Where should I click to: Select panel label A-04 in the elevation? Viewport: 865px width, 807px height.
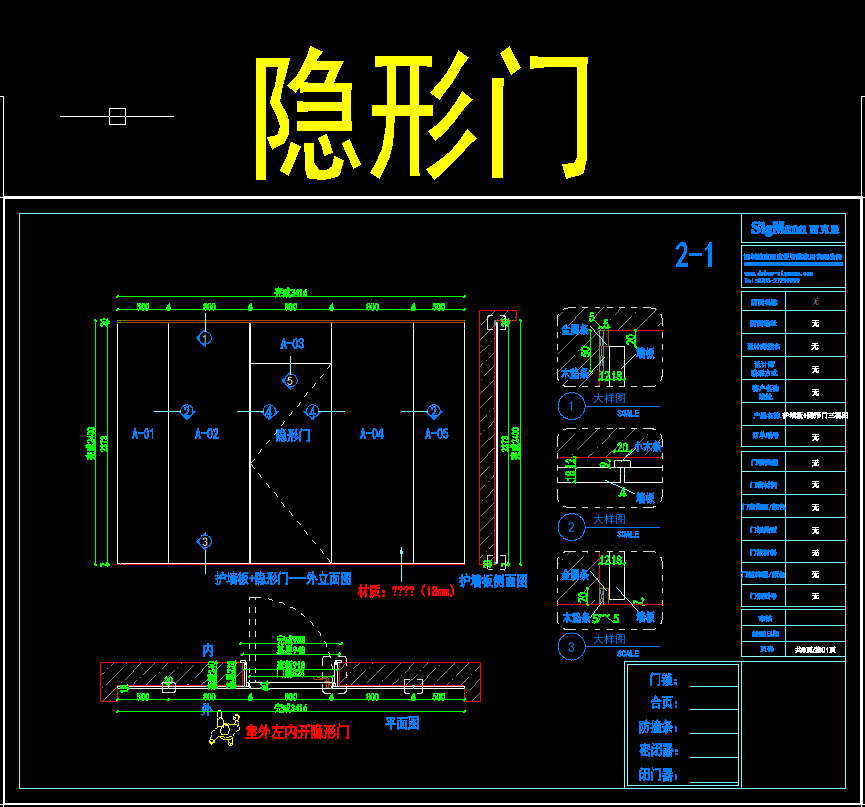[372, 434]
